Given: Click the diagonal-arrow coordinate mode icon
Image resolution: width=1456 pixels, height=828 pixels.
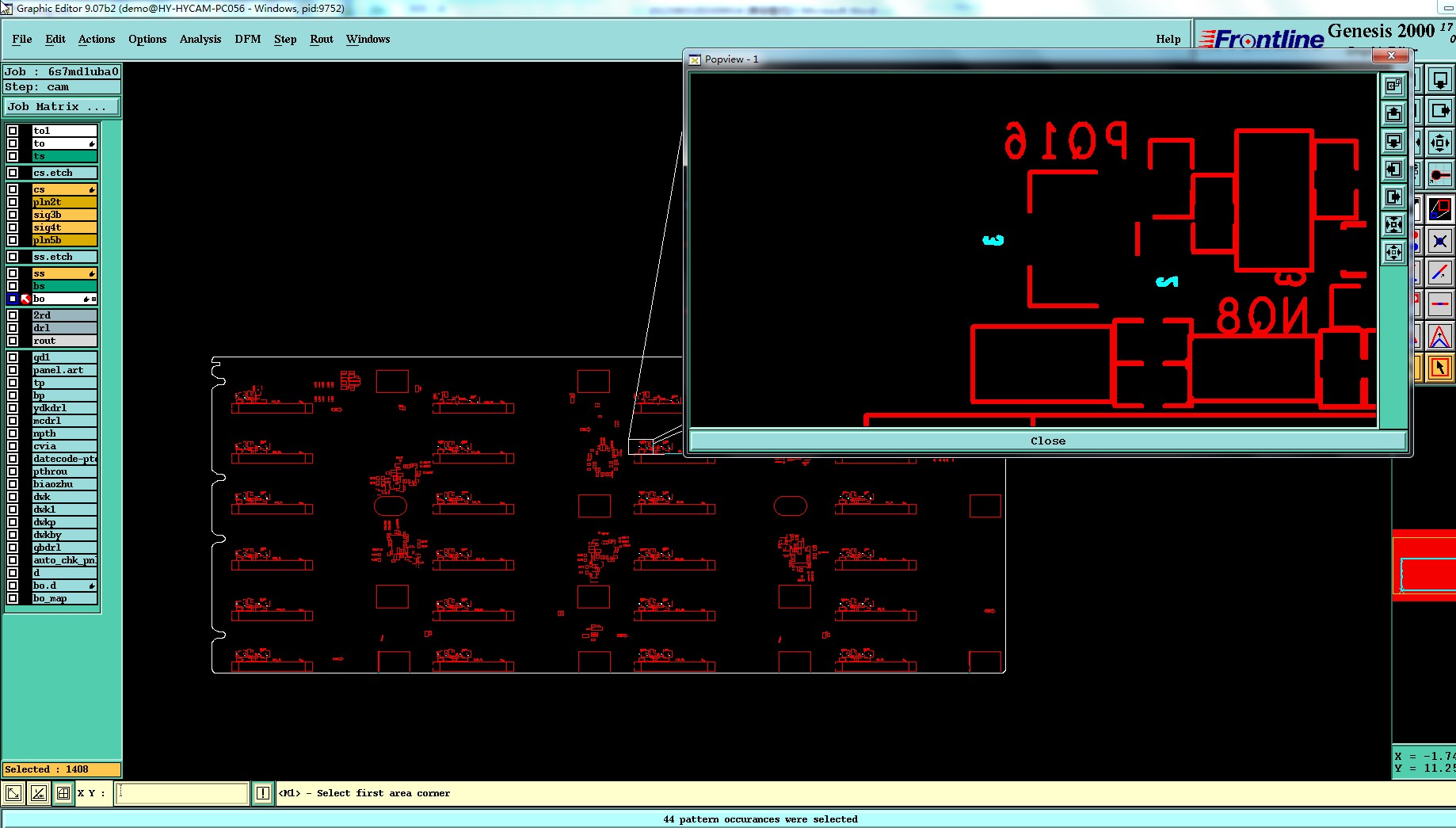Looking at the screenshot, I should [13, 792].
